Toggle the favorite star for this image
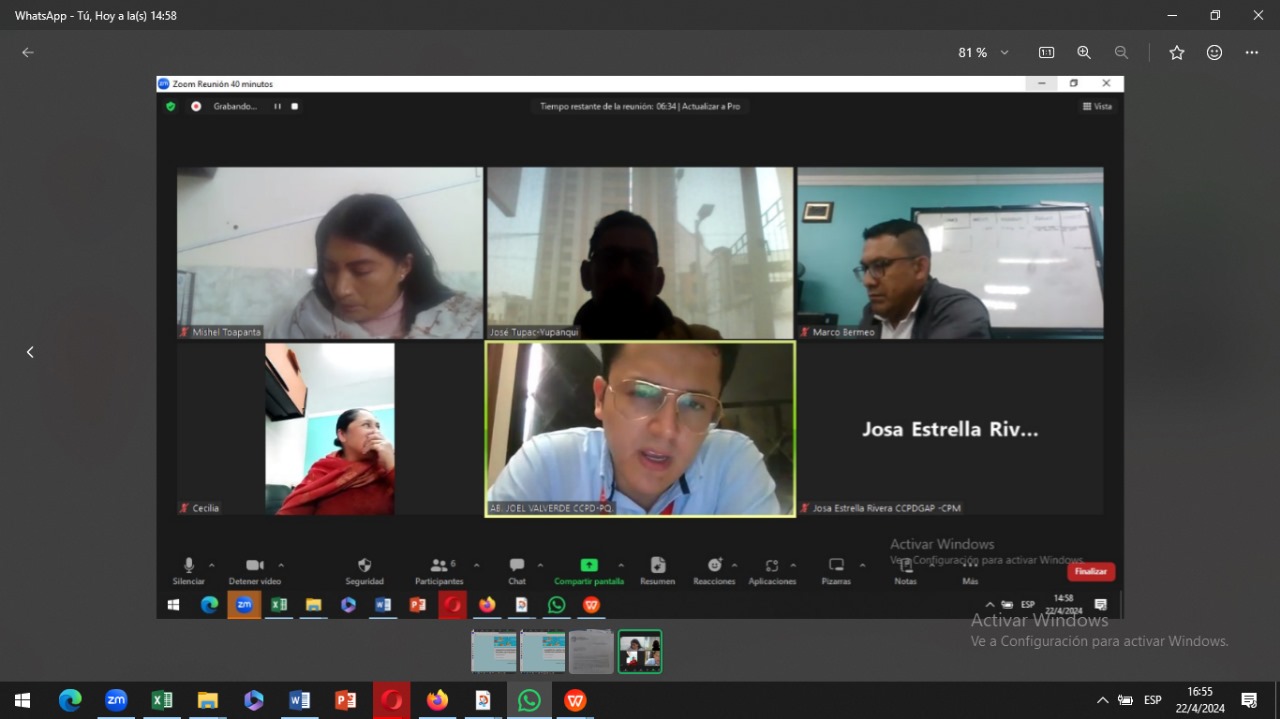 point(1177,53)
